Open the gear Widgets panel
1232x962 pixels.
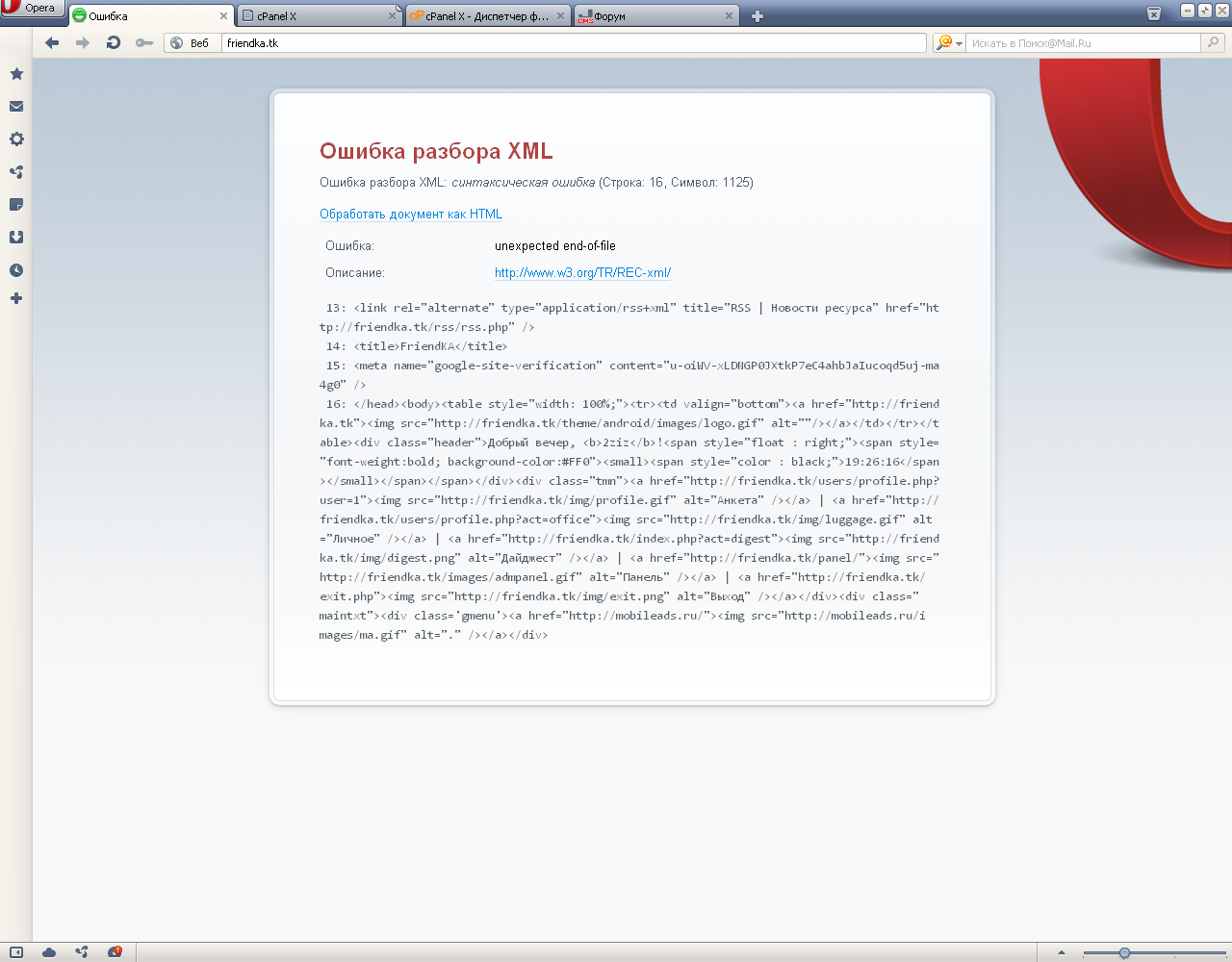click(x=16, y=139)
